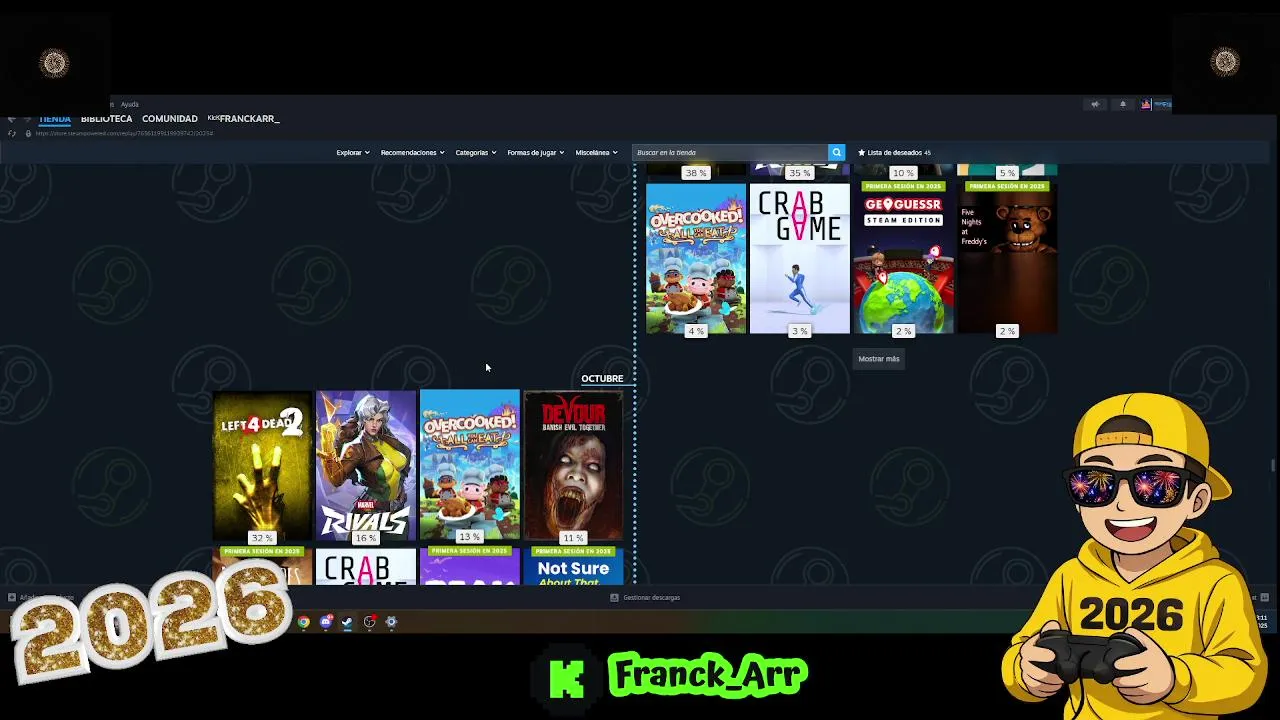Click the 4 % label under Overcooked
This screenshot has width=1280, height=720.
696,331
